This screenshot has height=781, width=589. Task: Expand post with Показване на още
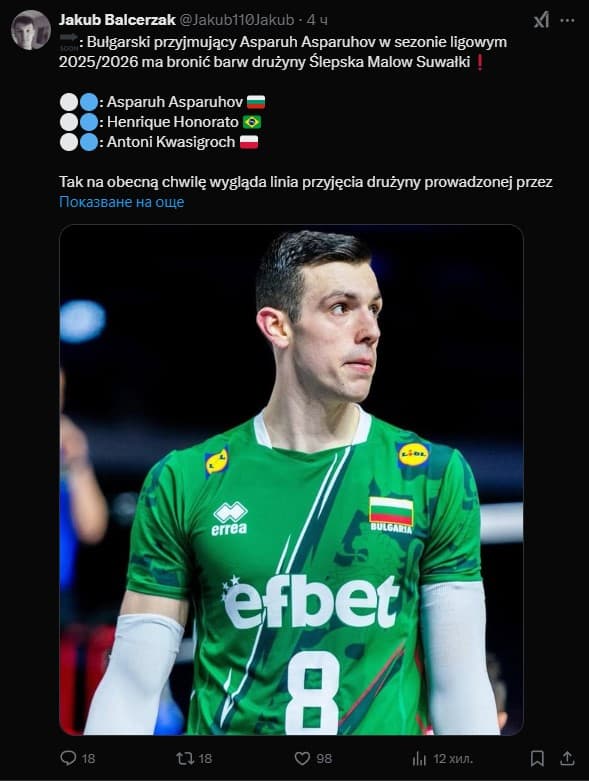121,202
